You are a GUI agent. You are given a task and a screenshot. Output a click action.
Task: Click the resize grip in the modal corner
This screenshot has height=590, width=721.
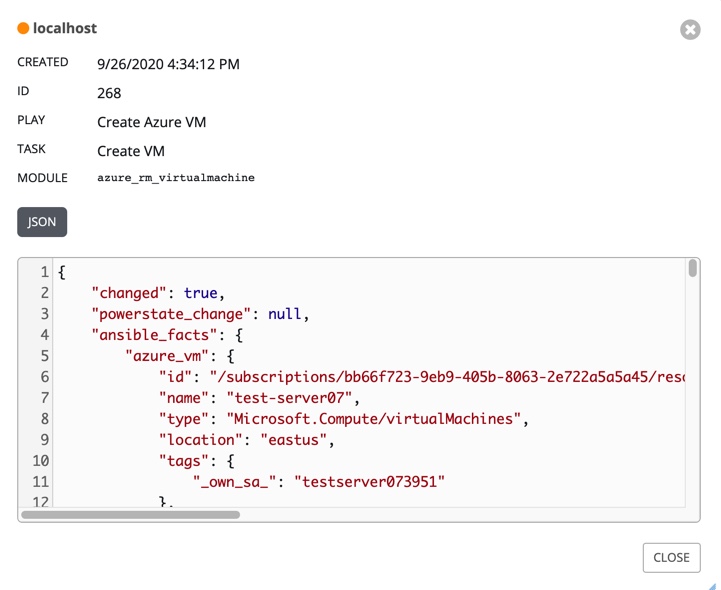tap(711, 585)
